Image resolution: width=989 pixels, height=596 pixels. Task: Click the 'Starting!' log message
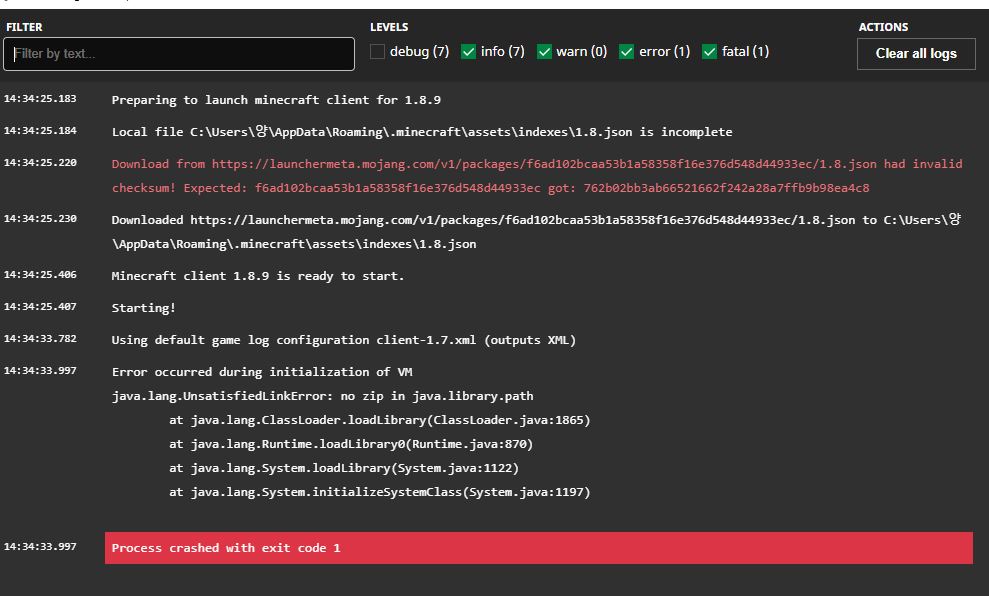point(143,308)
